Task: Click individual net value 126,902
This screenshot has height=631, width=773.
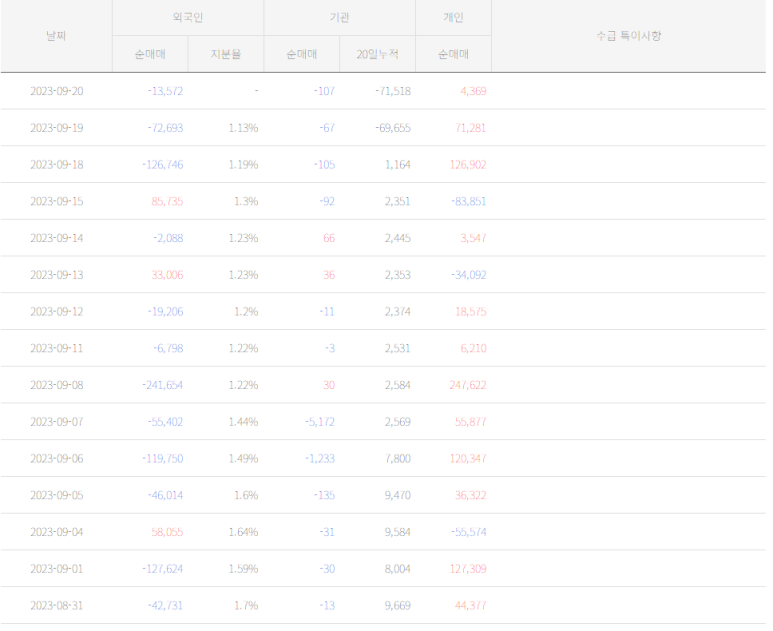Action: coord(468,165)
